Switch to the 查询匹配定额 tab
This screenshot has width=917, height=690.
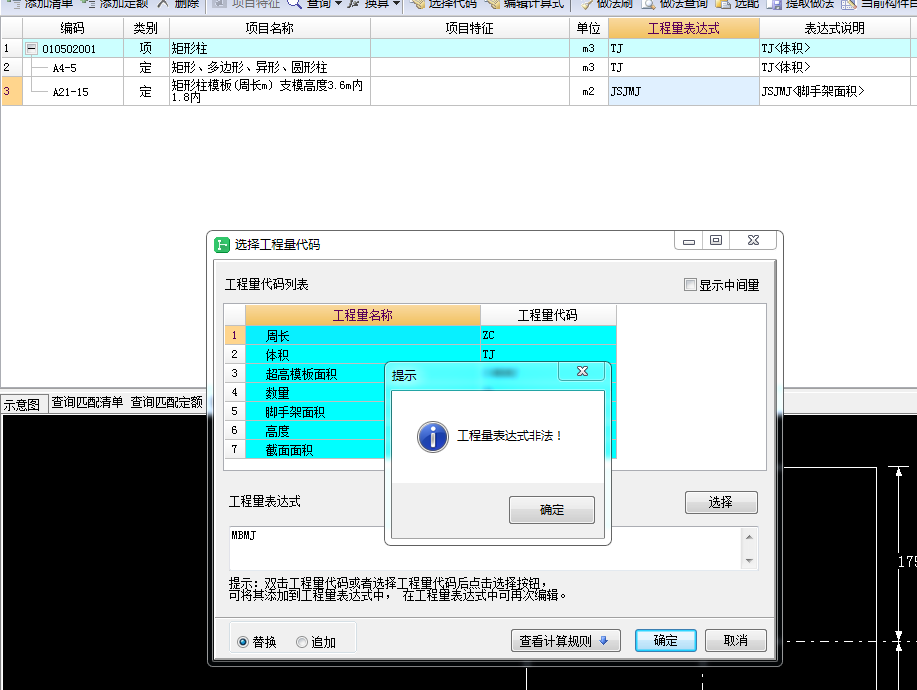tap(166, 402)
